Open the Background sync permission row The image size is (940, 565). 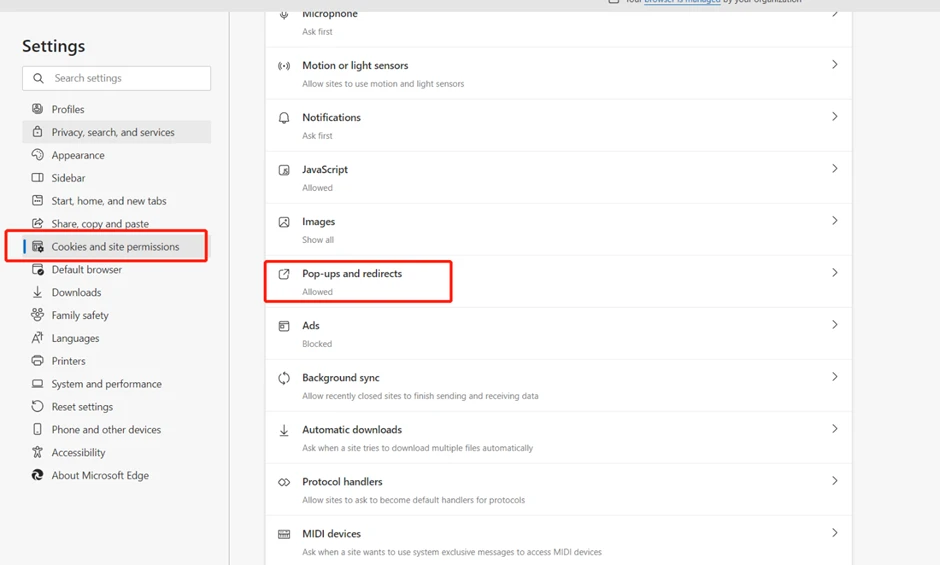pyautogui.click(x=558, y=386)
